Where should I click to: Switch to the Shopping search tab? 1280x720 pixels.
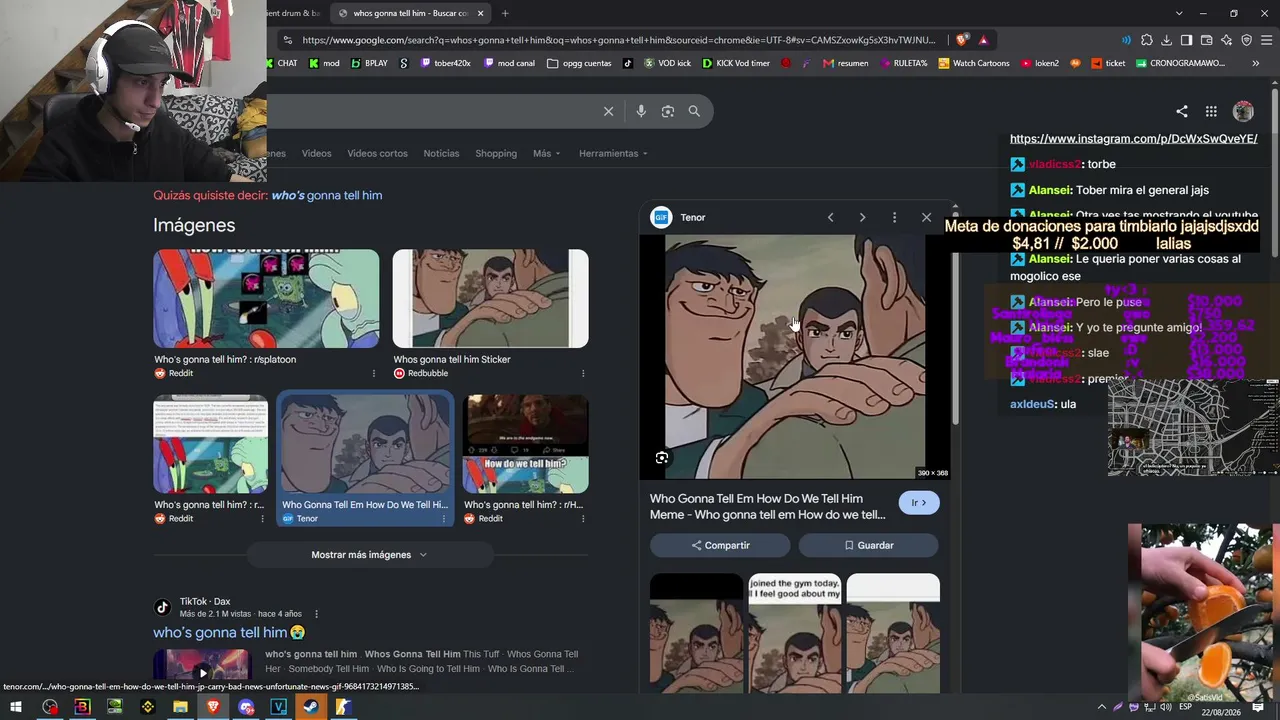[496, 153]
